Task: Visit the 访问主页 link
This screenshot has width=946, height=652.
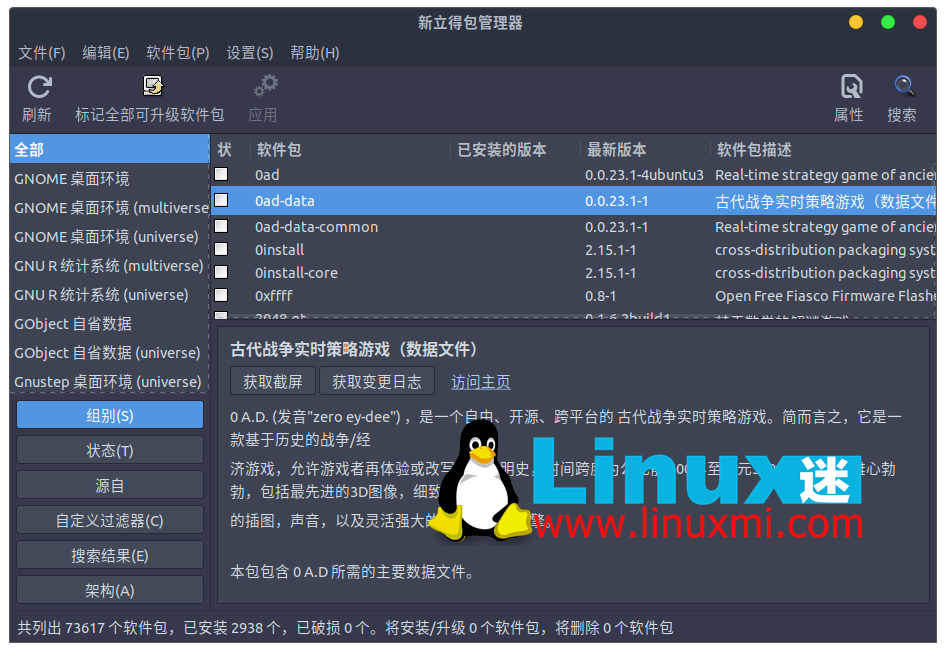Action: [x=481, y=382]
